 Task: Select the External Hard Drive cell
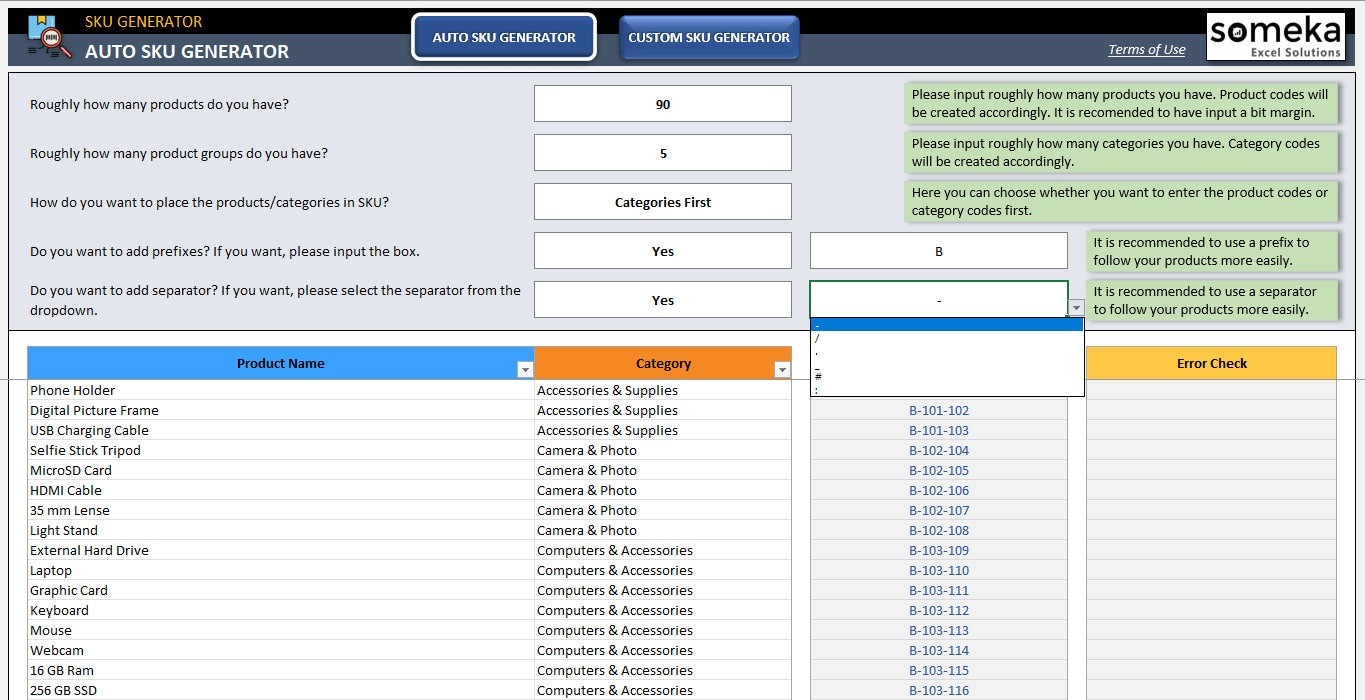(281, 550)
